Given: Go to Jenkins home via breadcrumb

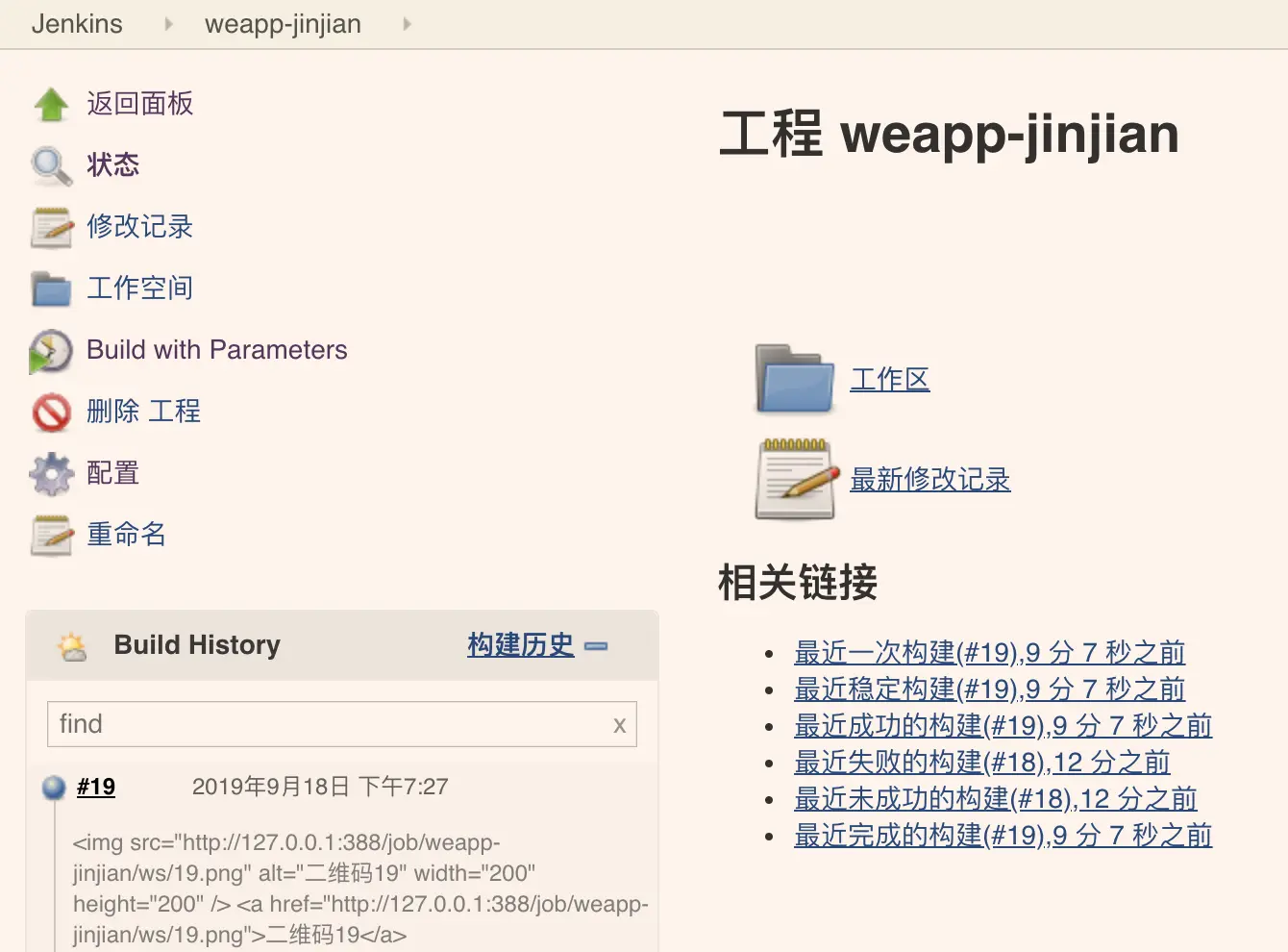Looking at the screenshot, I should coord(77,24).
